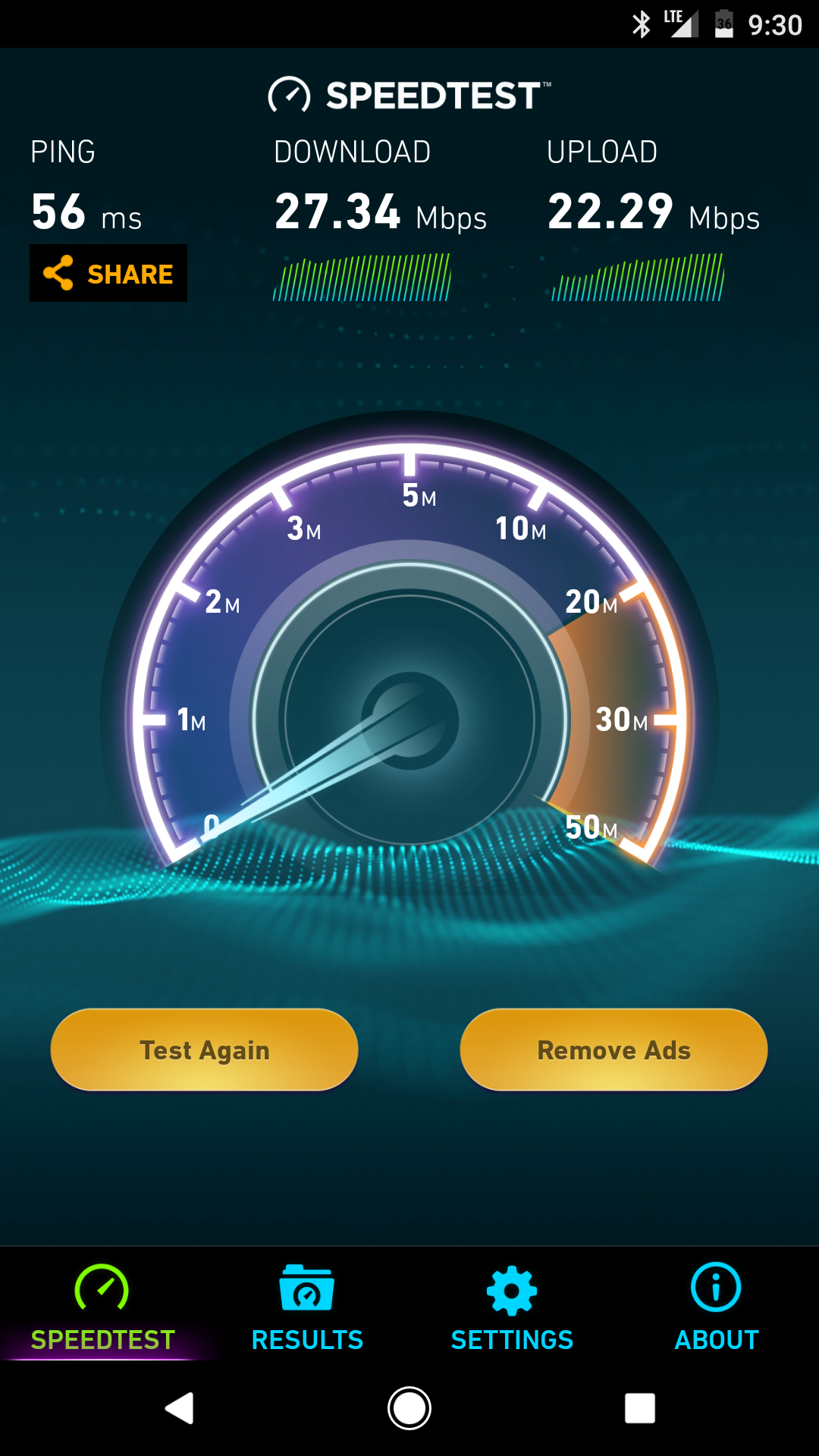The width and height of the screenshot is (819, 1456).
Task: Go back with Android back arrow
Action: point(180,1408)
